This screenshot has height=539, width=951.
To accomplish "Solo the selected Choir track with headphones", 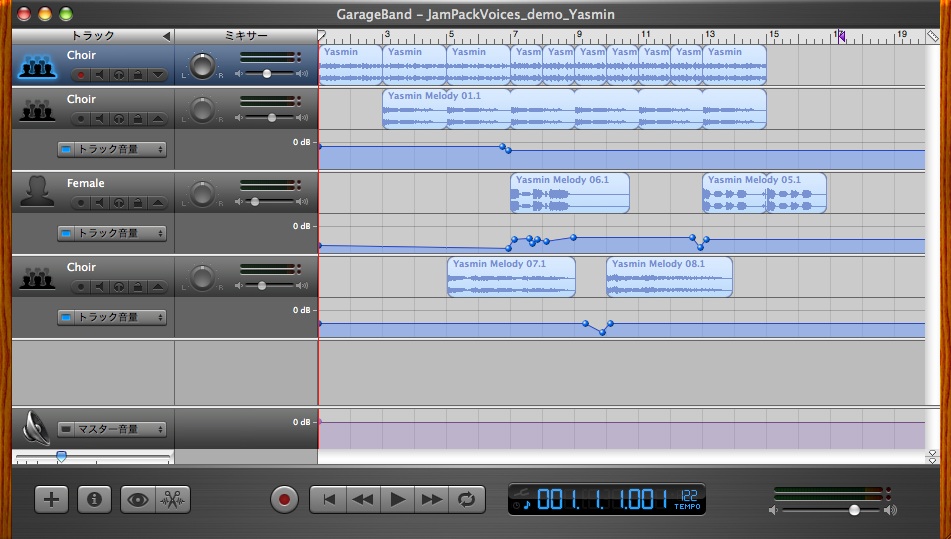I will coord(119,75).
